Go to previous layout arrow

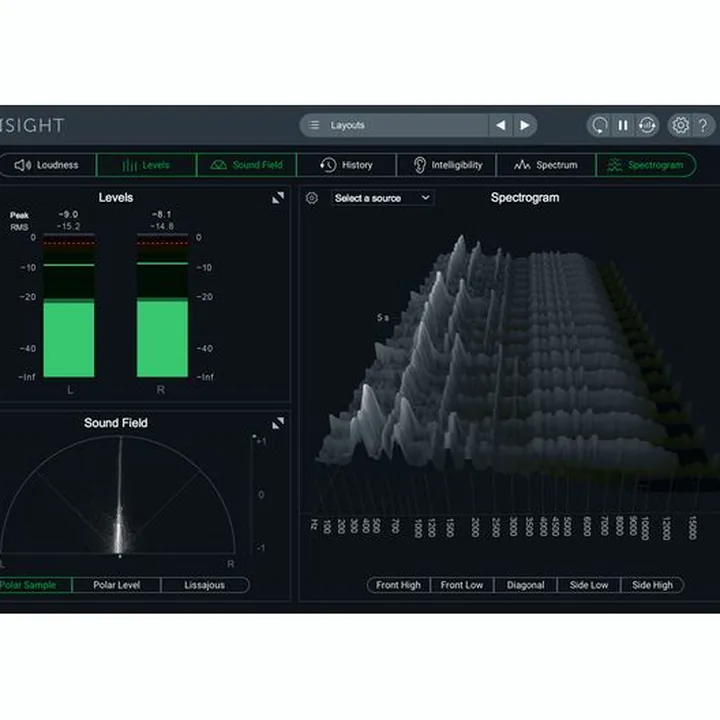tap(501, 125)
